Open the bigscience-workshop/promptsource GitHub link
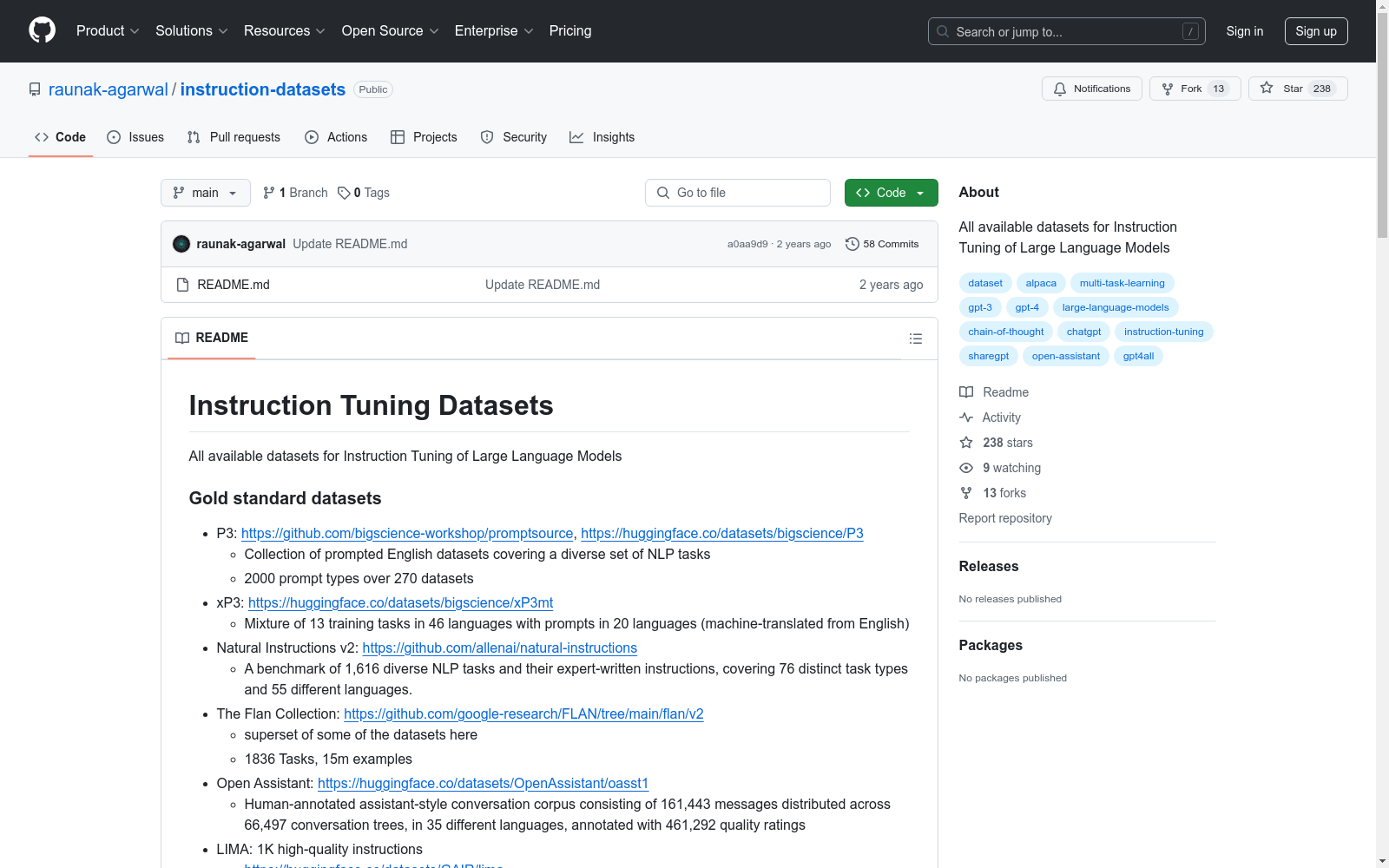Image resolution: width=1389 pixels, height=868 pixels. tap(407, 533)
